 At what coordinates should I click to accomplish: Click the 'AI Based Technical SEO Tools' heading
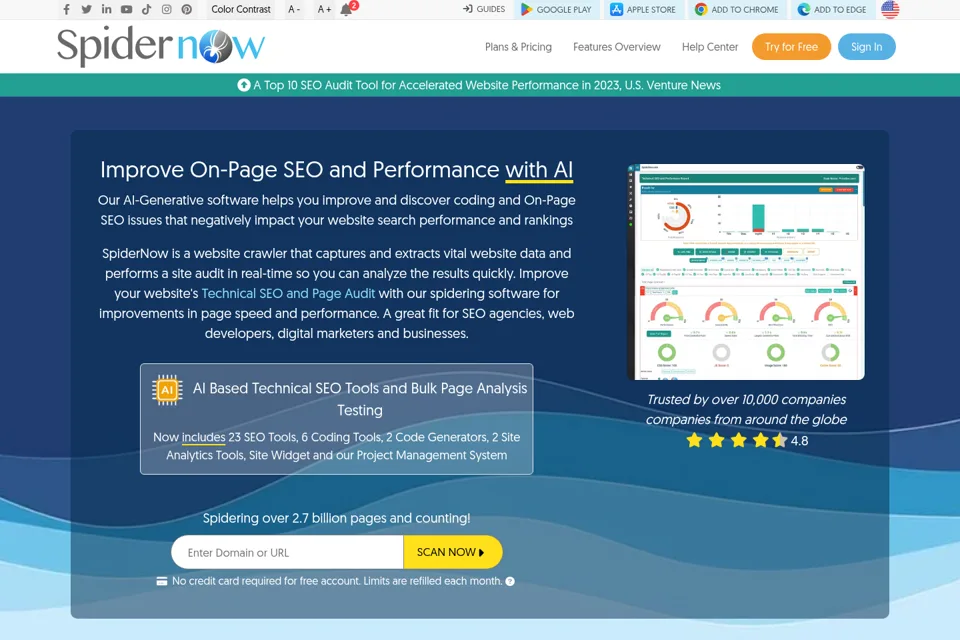click(x=360, y=399)
